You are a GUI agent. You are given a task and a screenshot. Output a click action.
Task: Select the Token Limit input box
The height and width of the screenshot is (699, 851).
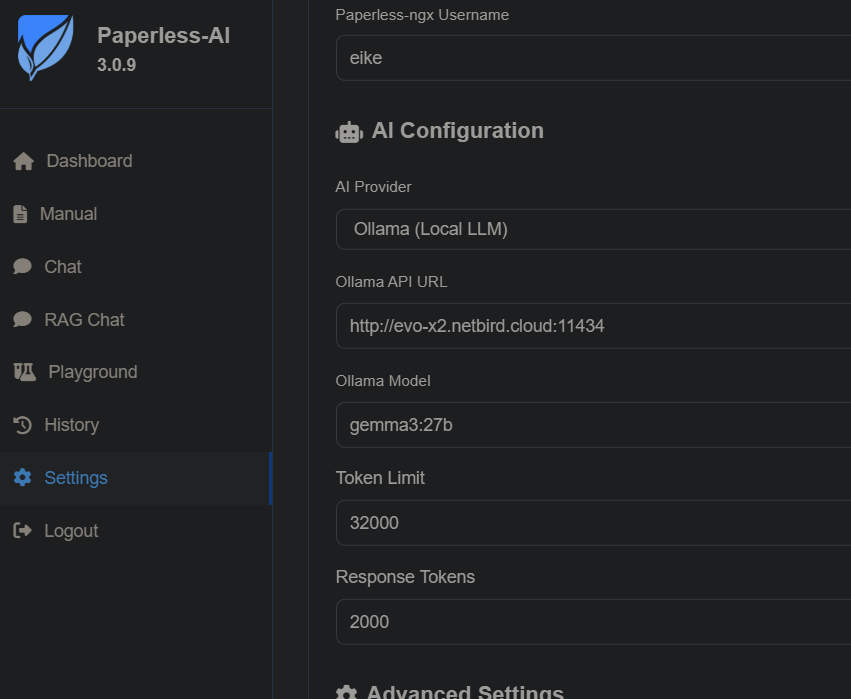coord(592,523)
